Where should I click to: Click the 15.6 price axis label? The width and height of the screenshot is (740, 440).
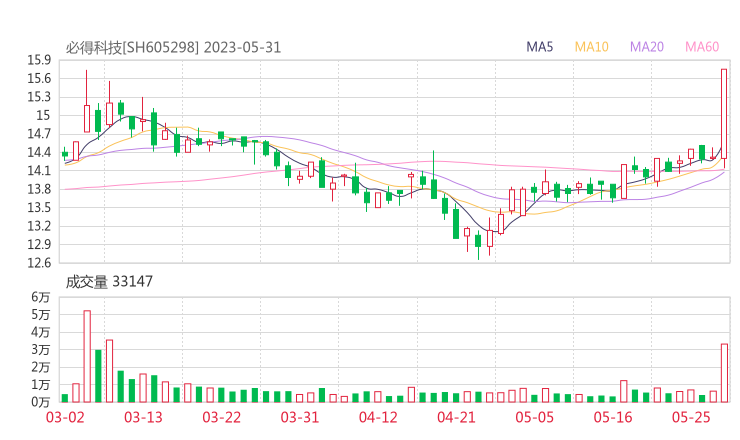pos(39,79)
